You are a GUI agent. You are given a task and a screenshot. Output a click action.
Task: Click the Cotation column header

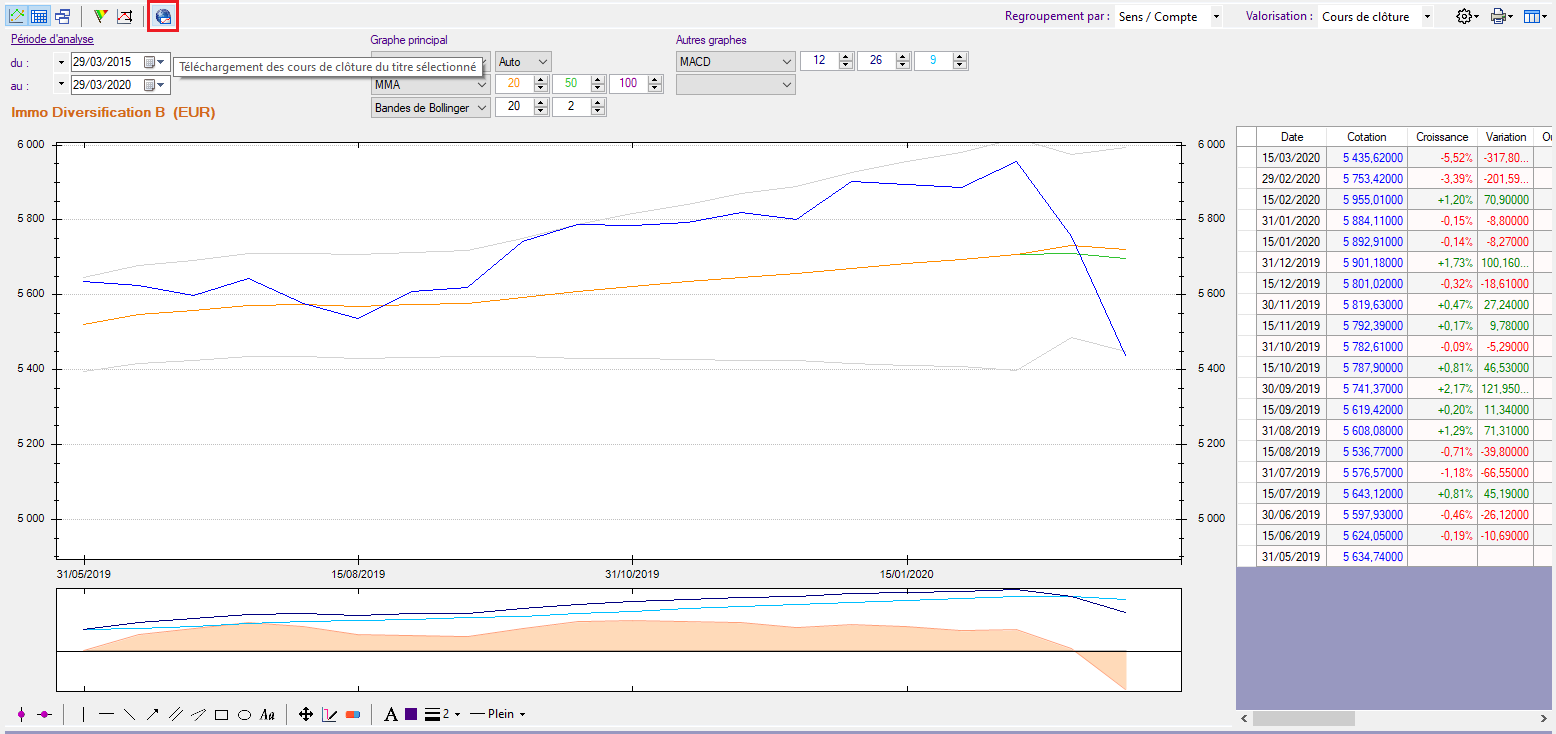(1366, 137)
